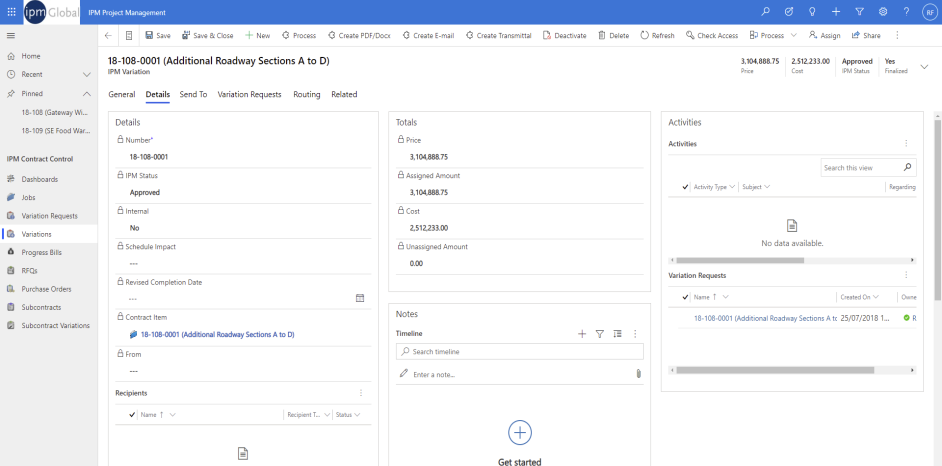Open the task flow assistant target icon
Viewport: 942px width, 466px height.
pyautogui.click(x=789, y=12)
